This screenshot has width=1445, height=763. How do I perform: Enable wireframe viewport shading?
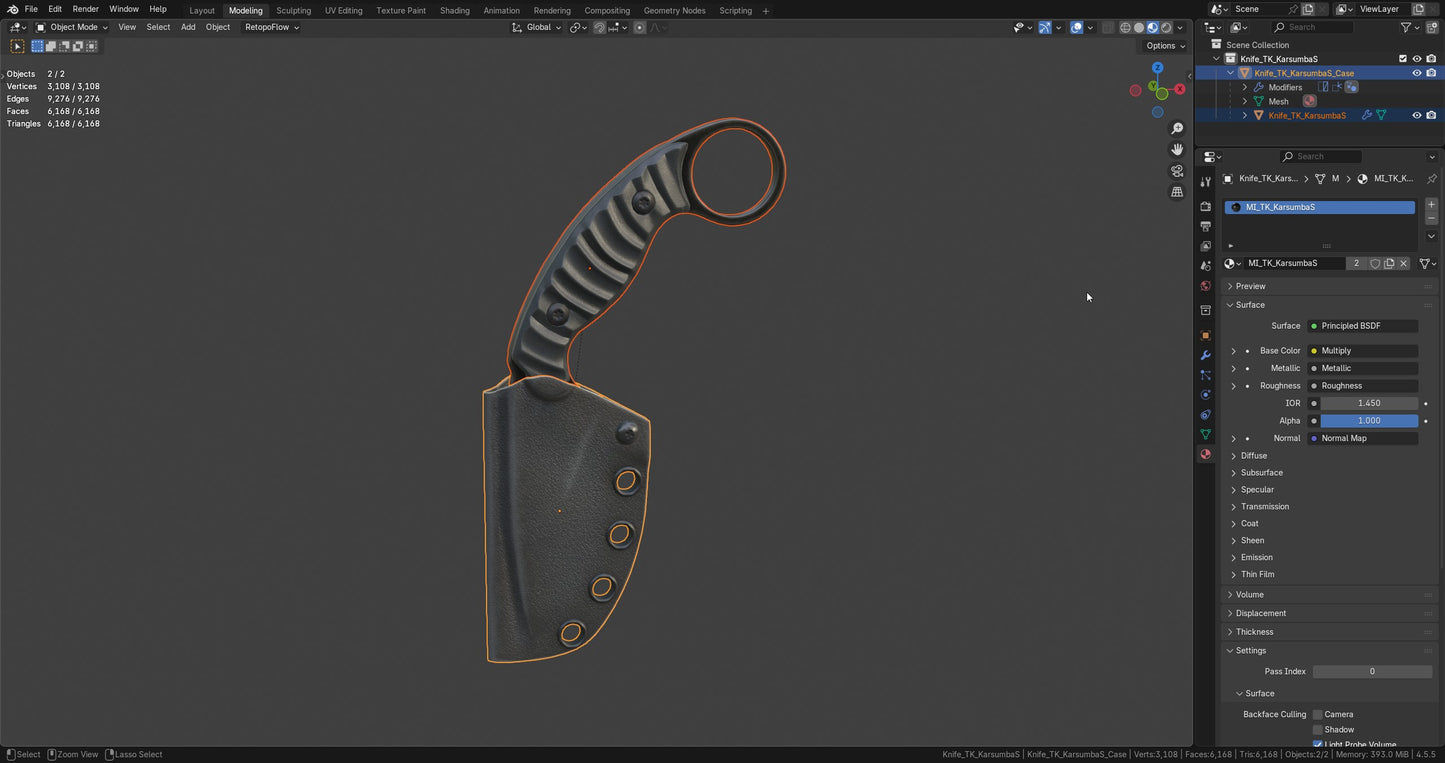(1125, 28)
